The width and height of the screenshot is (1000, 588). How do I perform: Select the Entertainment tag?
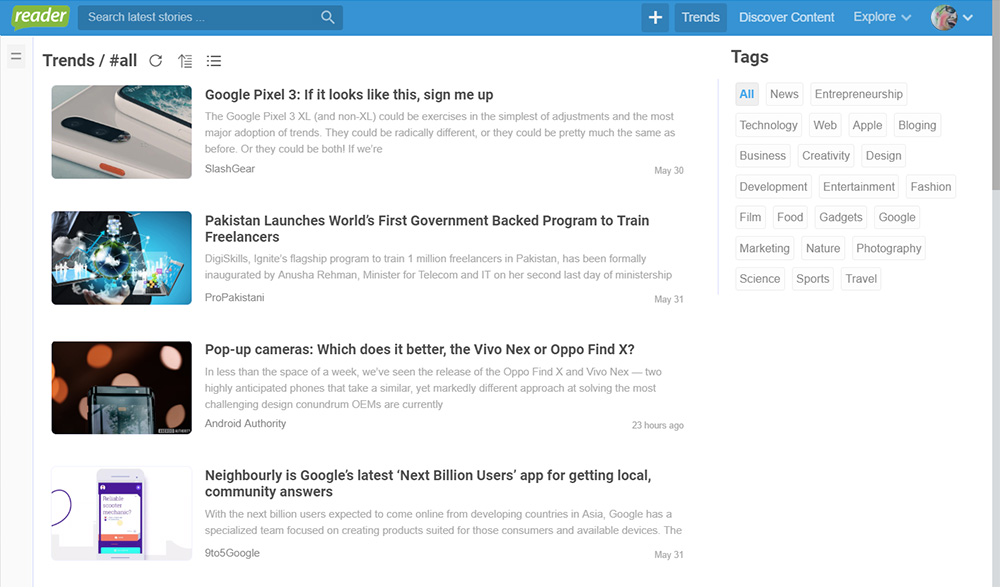click(858, 187)
